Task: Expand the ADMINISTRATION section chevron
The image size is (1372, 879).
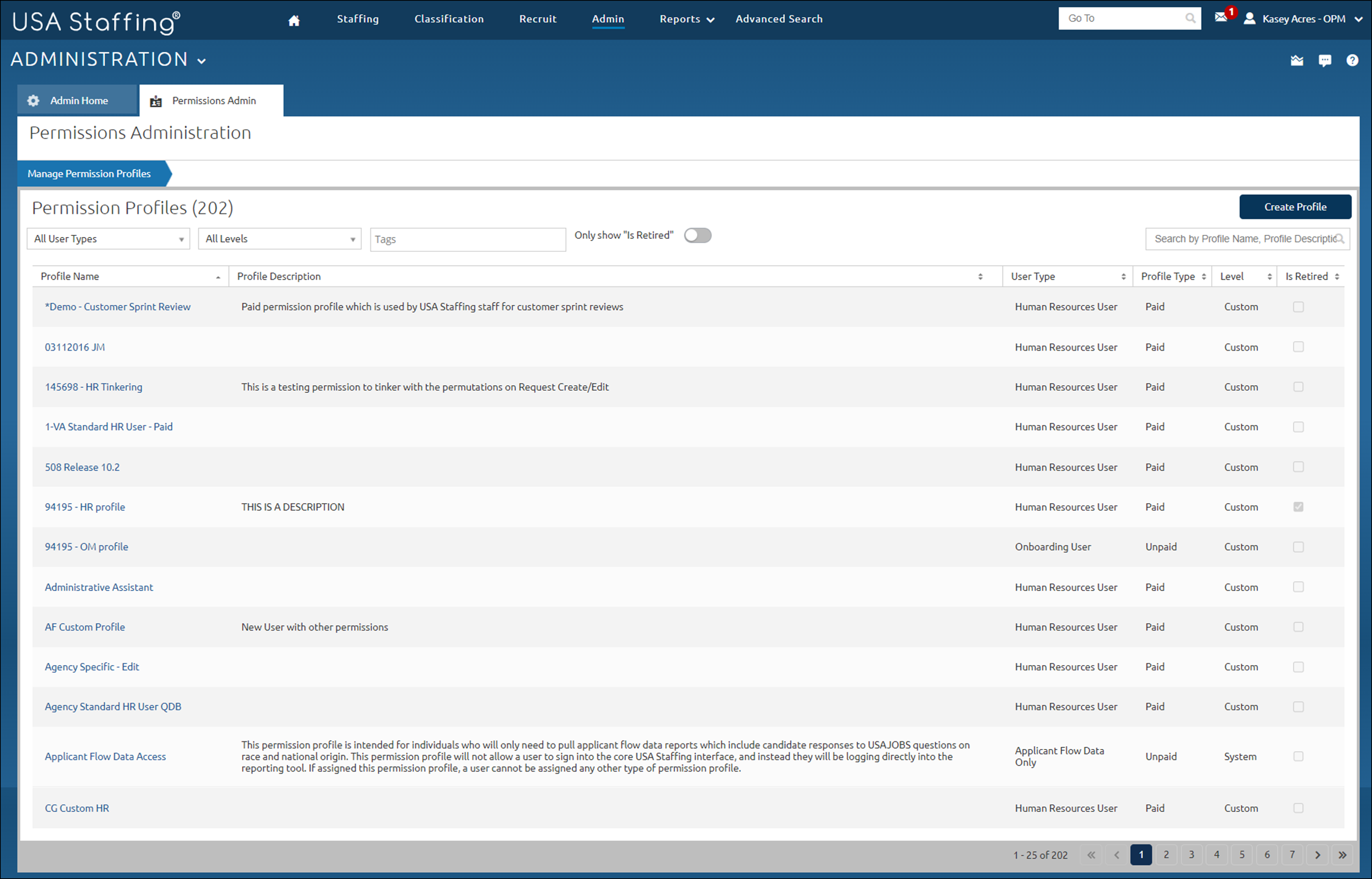Action: click(201, 60)
